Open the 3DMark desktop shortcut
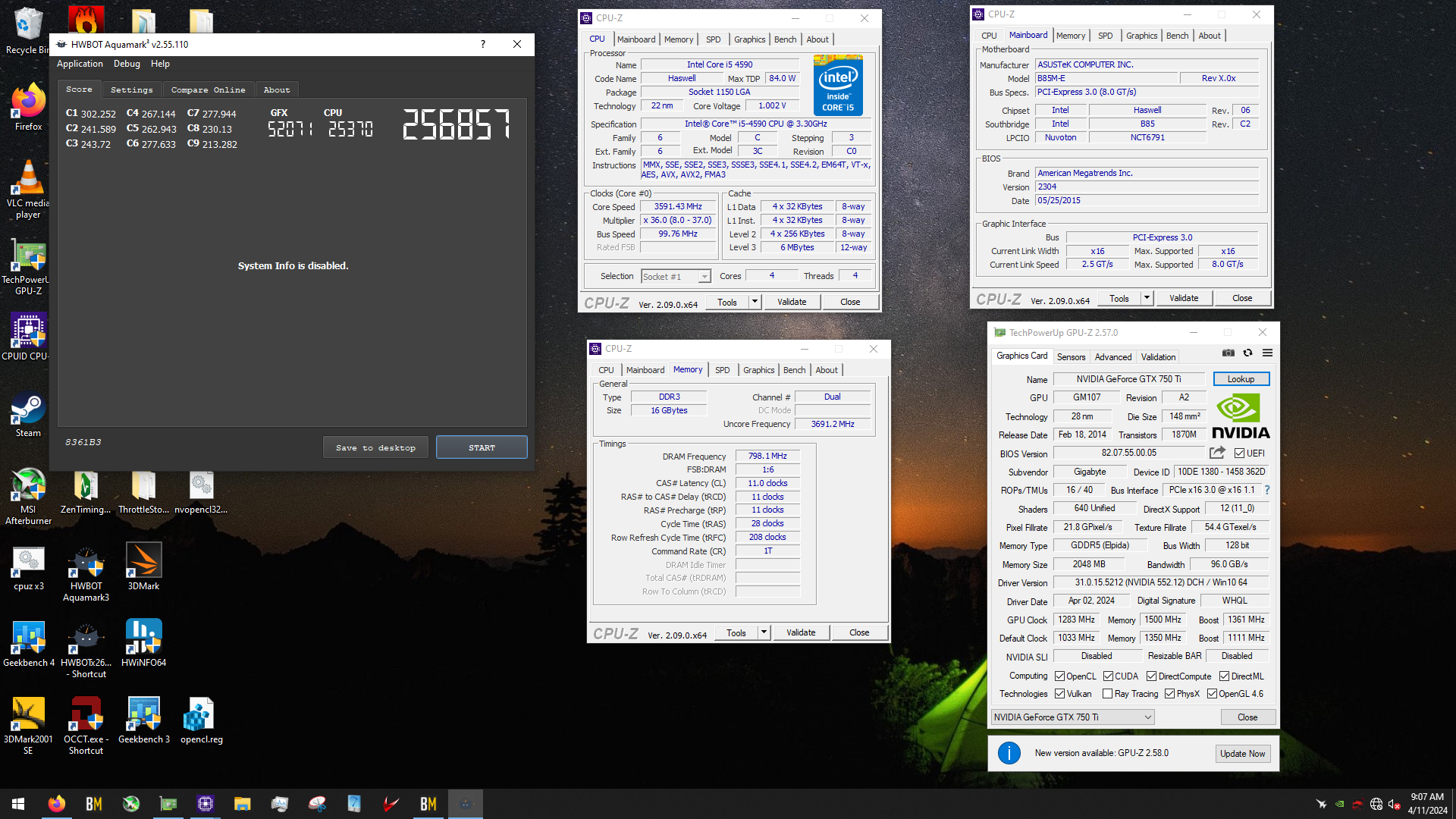 [143, 567]
